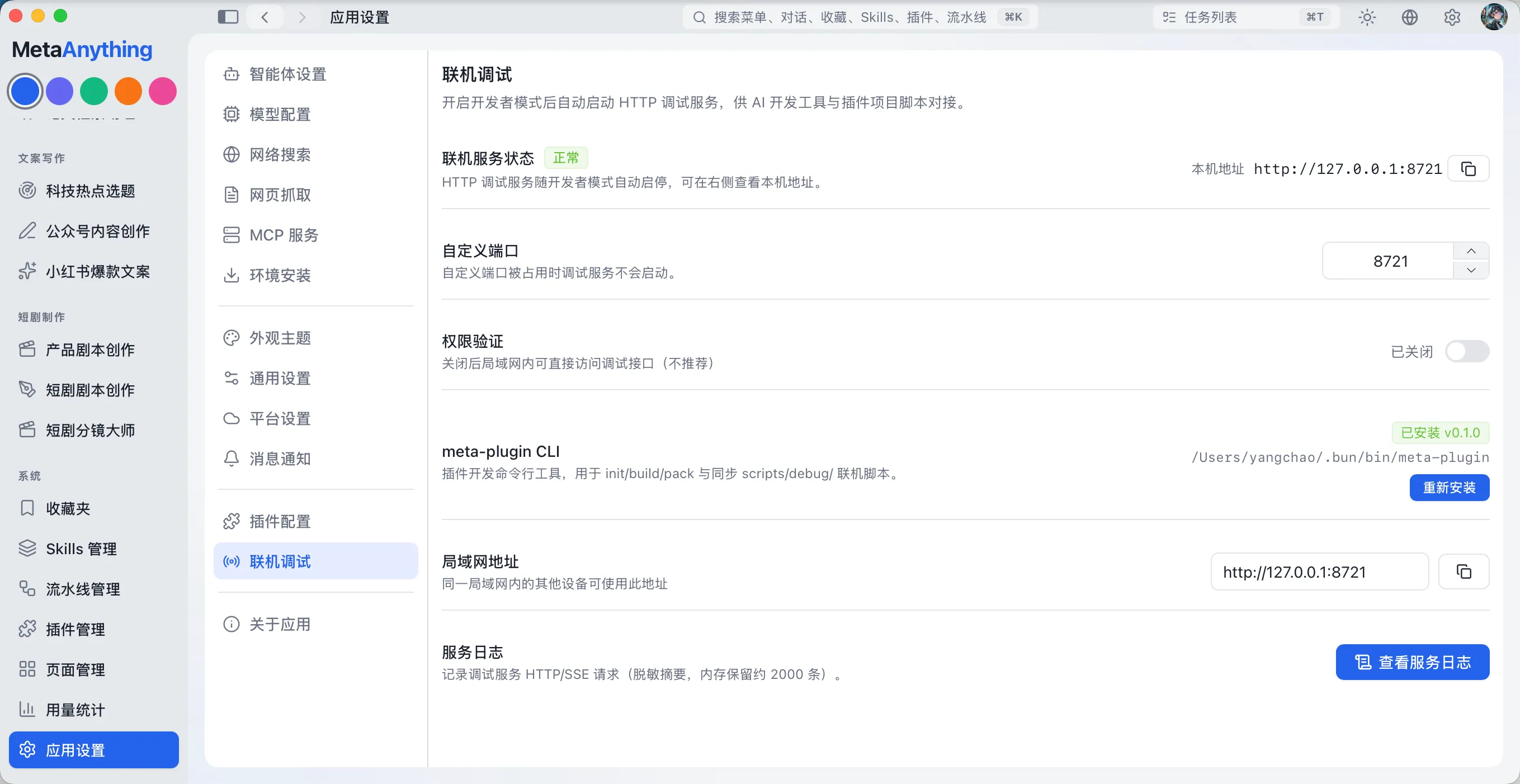Click the 重新安装 button
Screen dimensions: 1520x784
pos(1449,487)
